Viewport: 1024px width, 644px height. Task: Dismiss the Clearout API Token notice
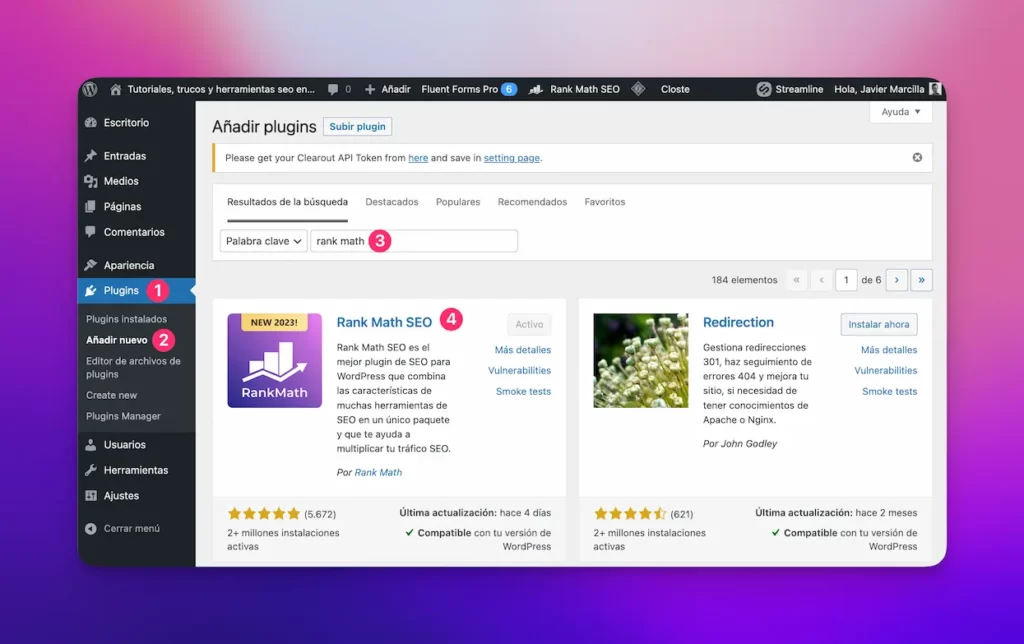(x=916, y=157)
